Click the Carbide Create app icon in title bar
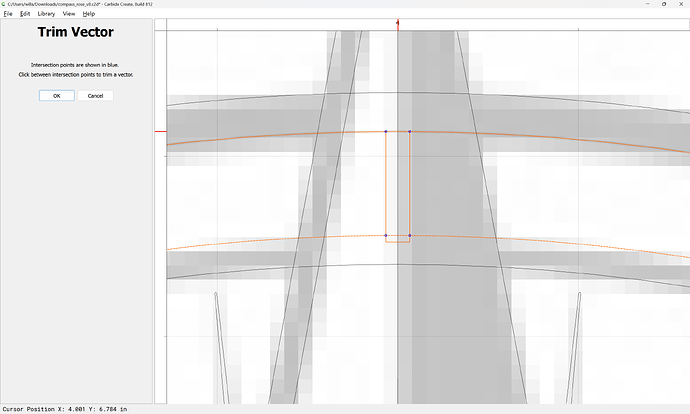Screen dimensions: 690x414 [4, 4]
